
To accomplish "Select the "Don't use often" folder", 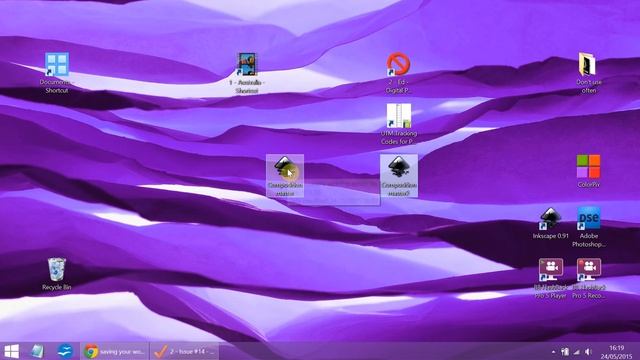I will [x=588, y=73].
